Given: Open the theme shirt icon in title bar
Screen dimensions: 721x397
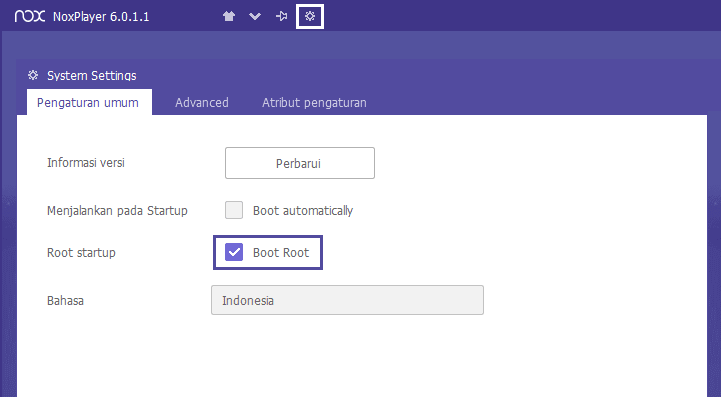Looking at the screenshot, I should [x=229, y=17].
